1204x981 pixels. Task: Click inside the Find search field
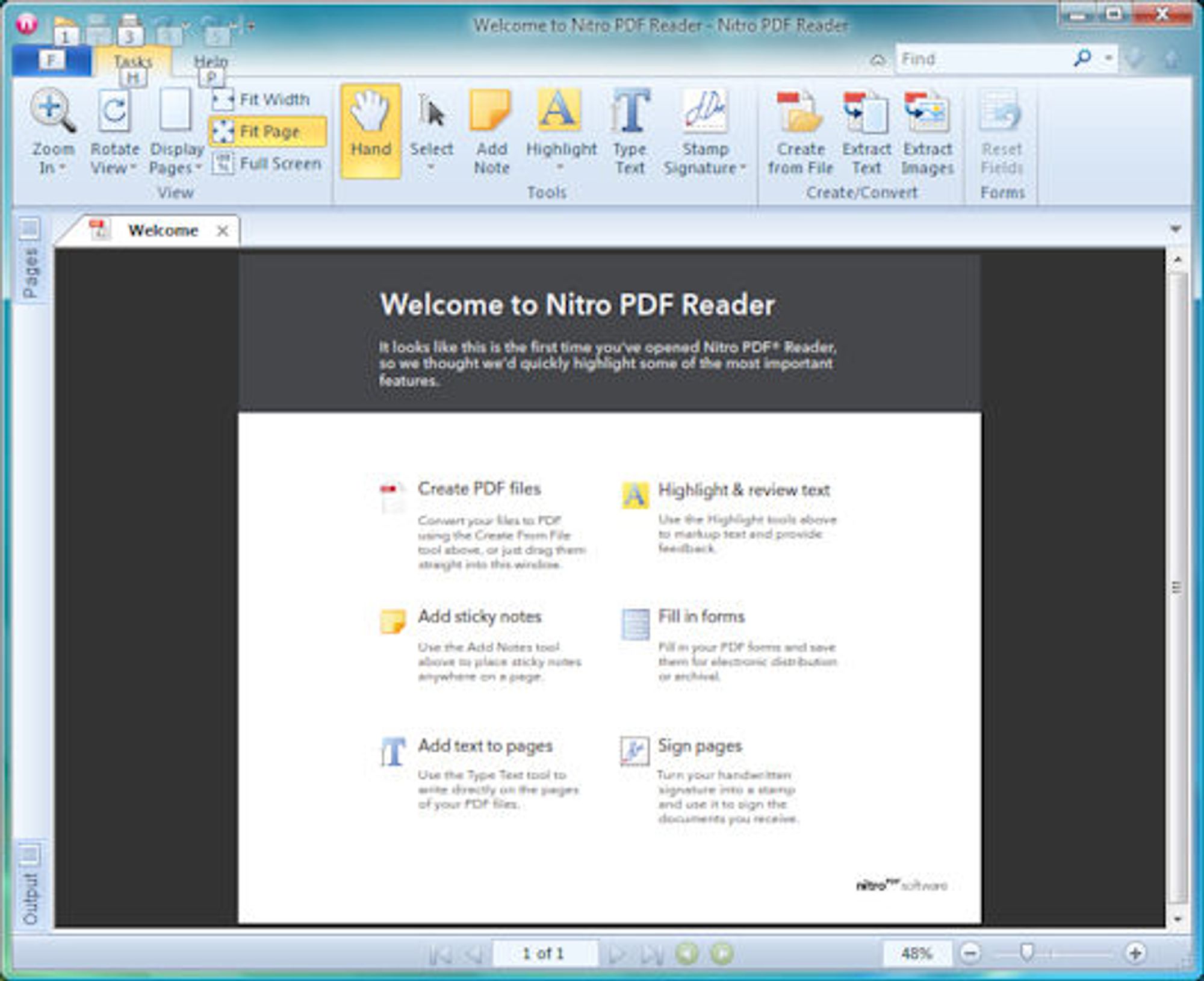981,59
